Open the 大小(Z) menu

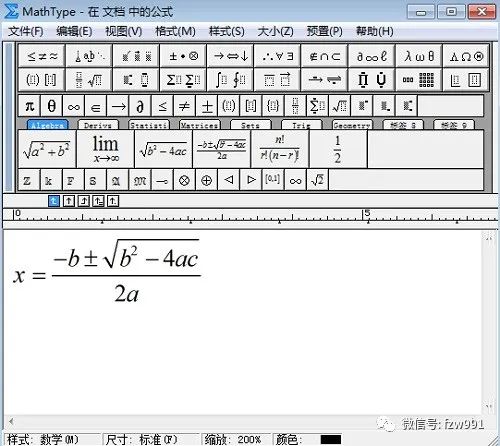point(276,32)
